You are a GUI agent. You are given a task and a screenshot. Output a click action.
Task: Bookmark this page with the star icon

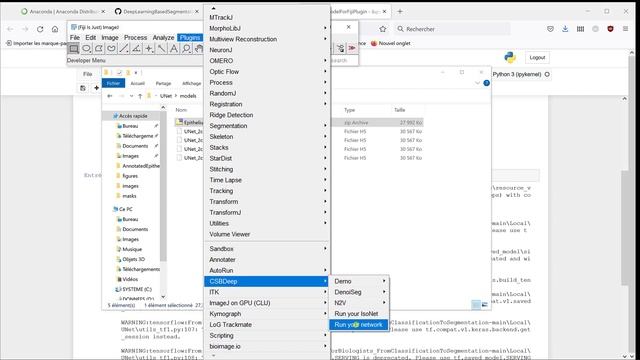click(x=382, y=29)
